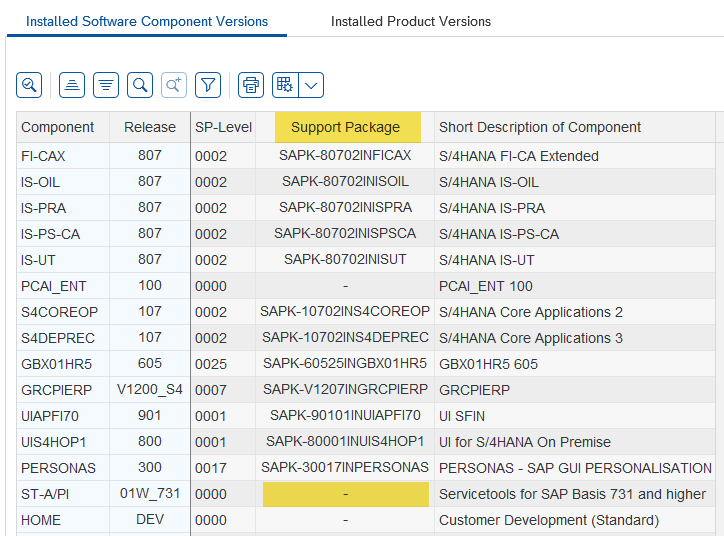
Task: Expand the layout dropdown arrow
Action: 311,85
